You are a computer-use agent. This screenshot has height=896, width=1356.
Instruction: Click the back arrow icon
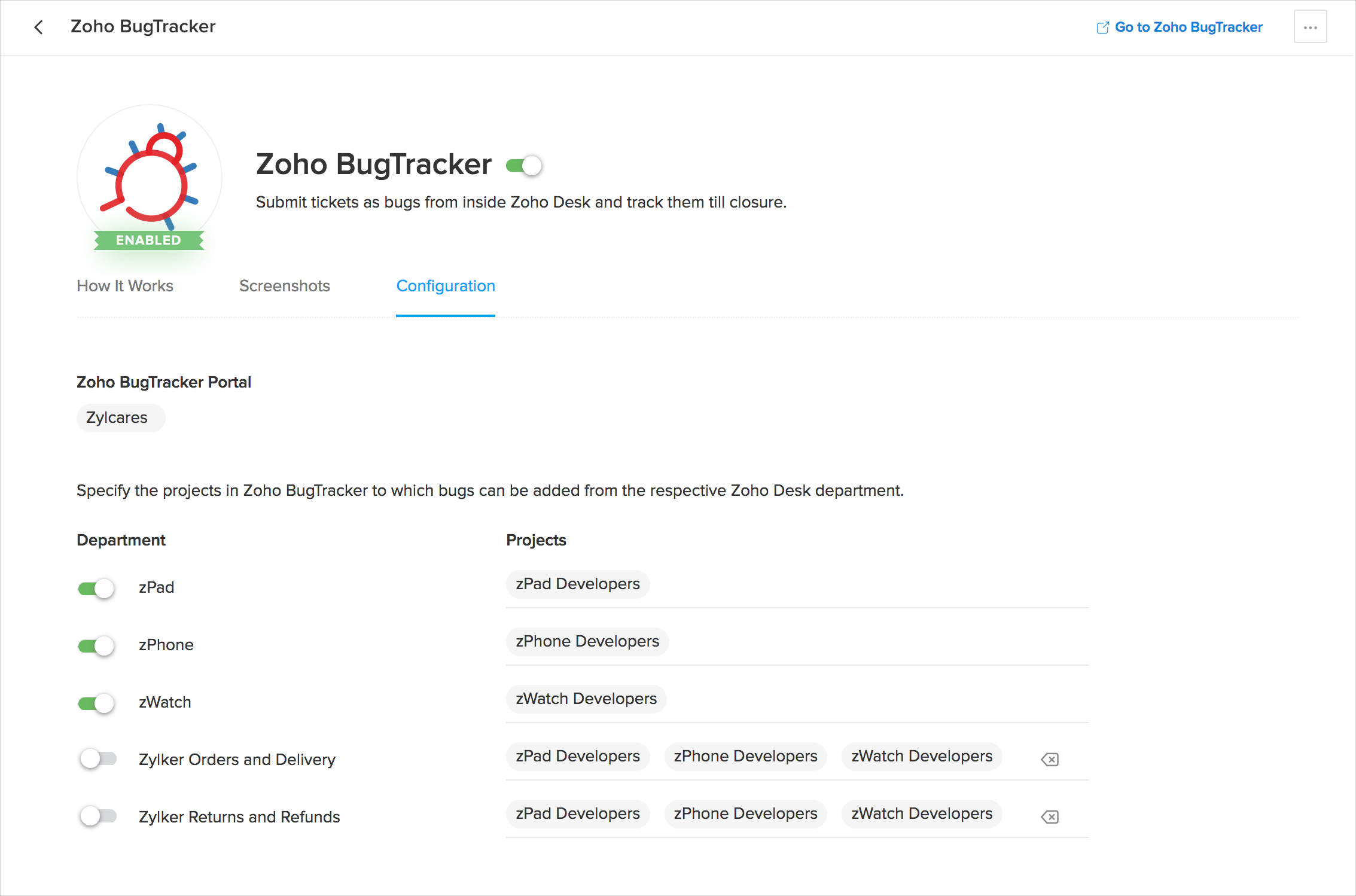pyautogui.click(x=39, y=27)
